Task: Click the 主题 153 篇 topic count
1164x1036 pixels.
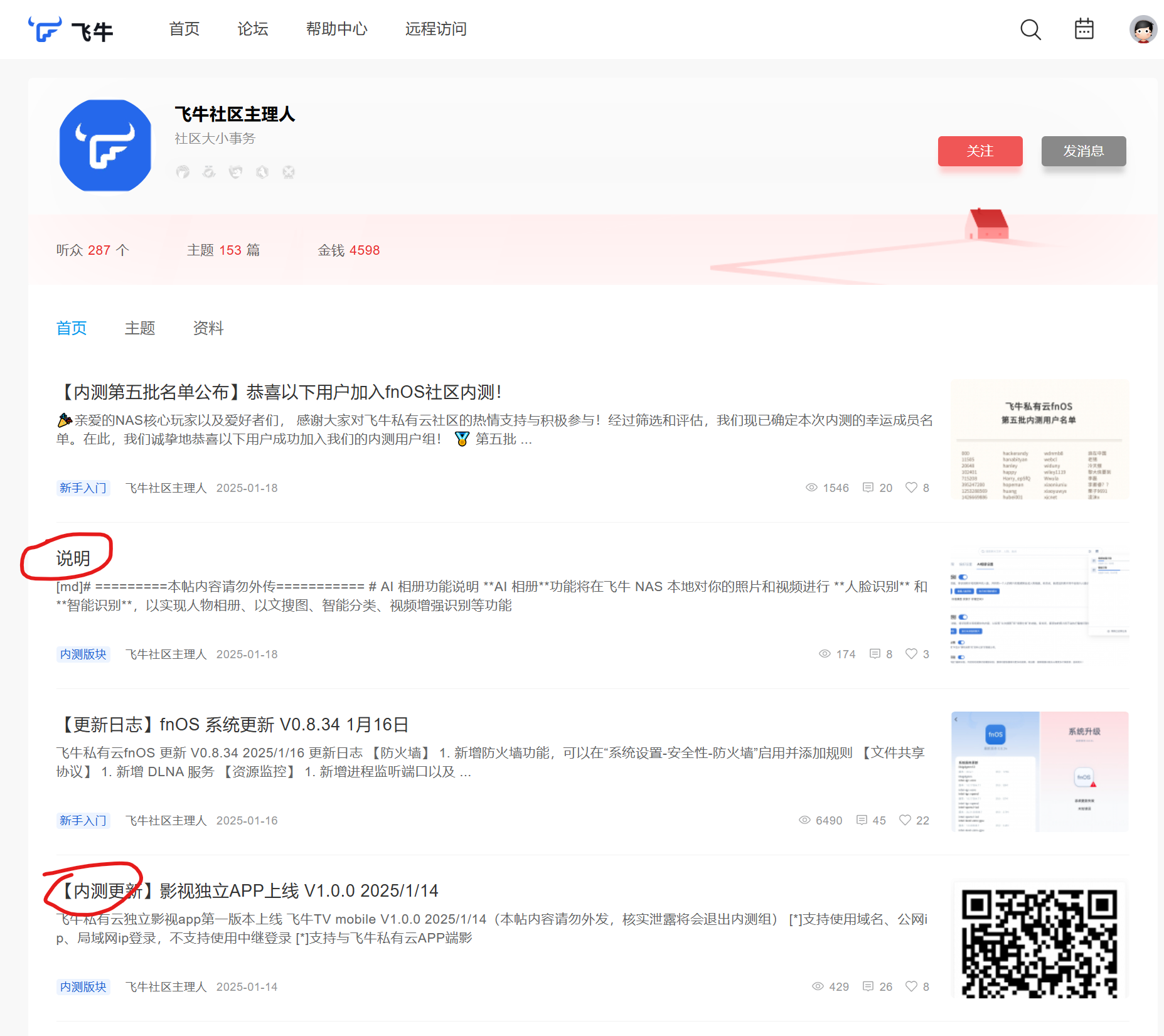Action: (x=223, y=250)
